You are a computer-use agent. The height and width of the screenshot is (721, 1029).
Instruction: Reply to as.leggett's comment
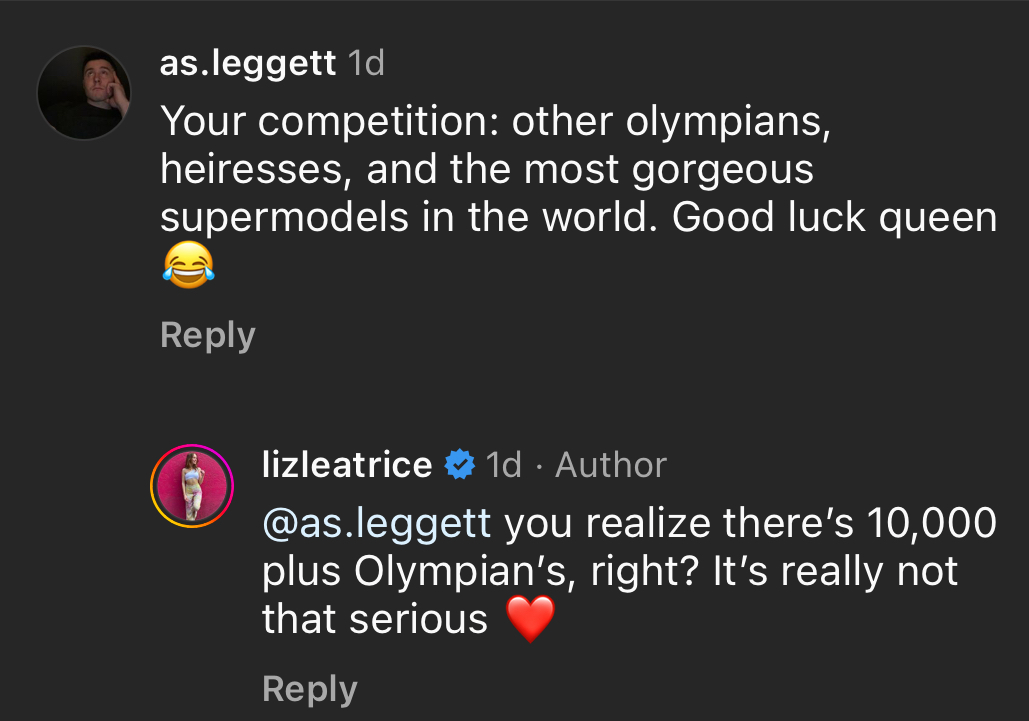click(207, 335)
